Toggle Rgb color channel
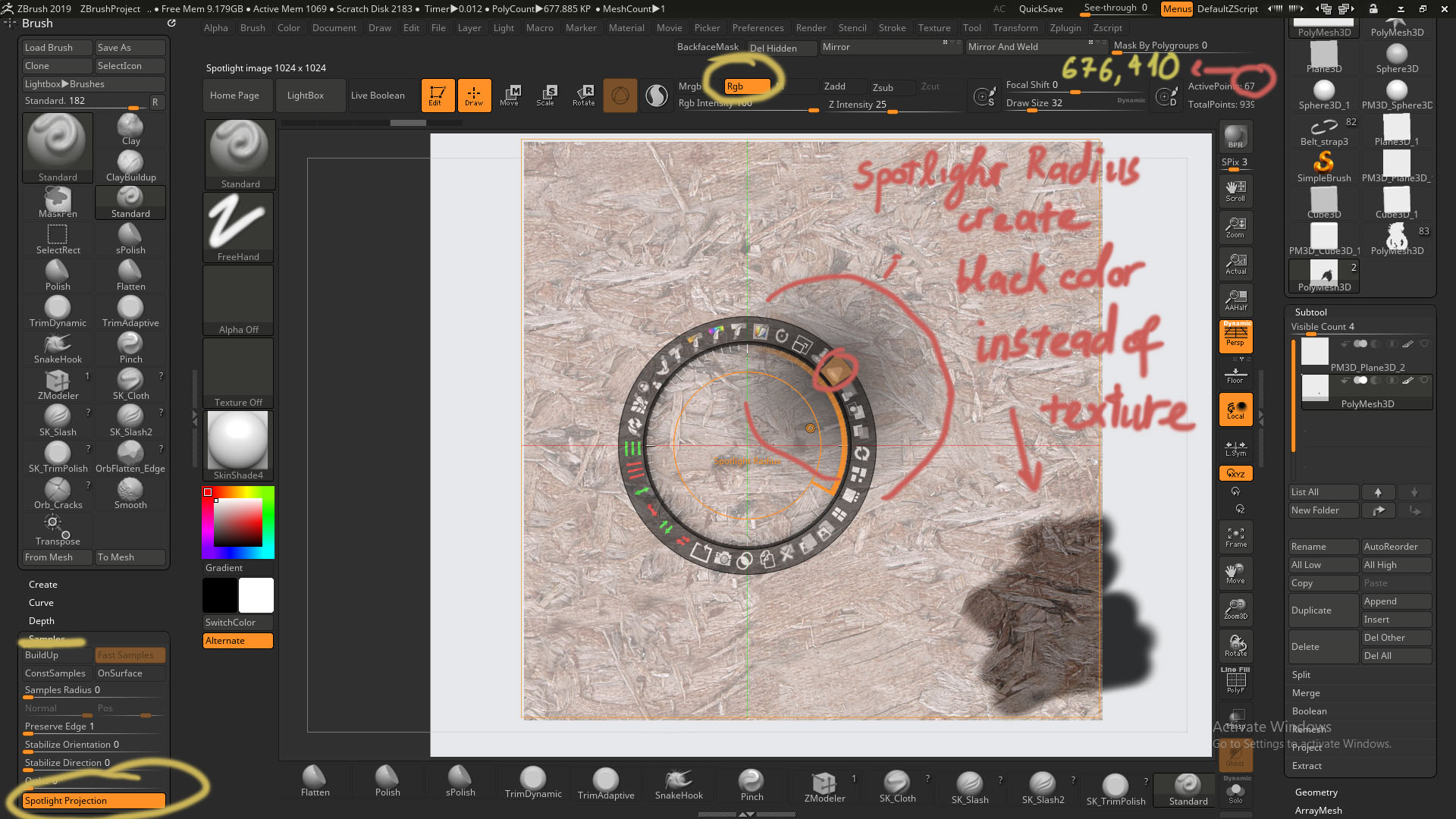1456x819 pixels. tap(747, 86)
